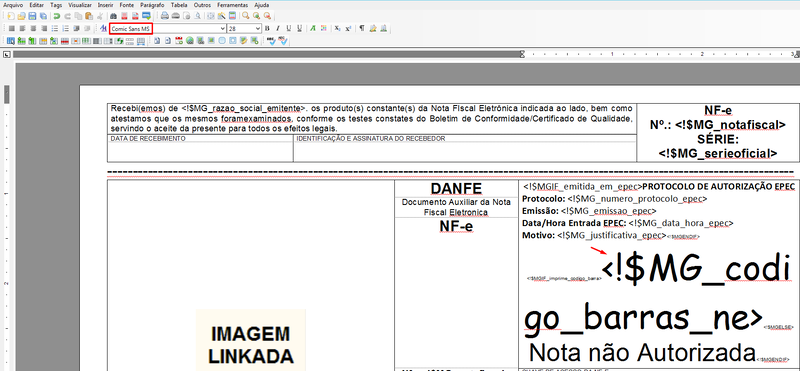Click the first table icon in third toolbar
800x371 pixels.
[x=11, y=41]
